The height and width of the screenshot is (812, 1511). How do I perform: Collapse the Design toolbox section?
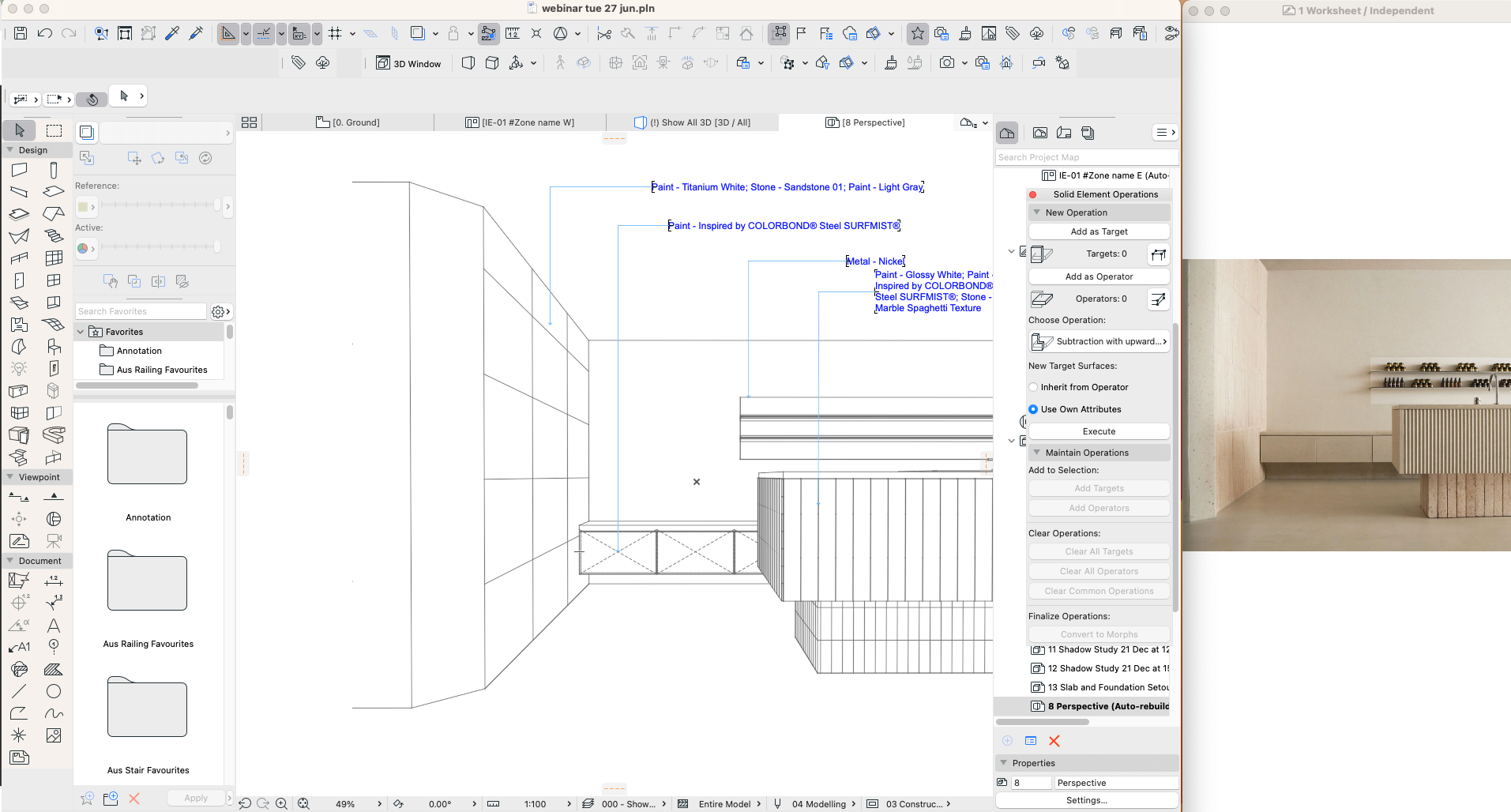coord(9,150)
